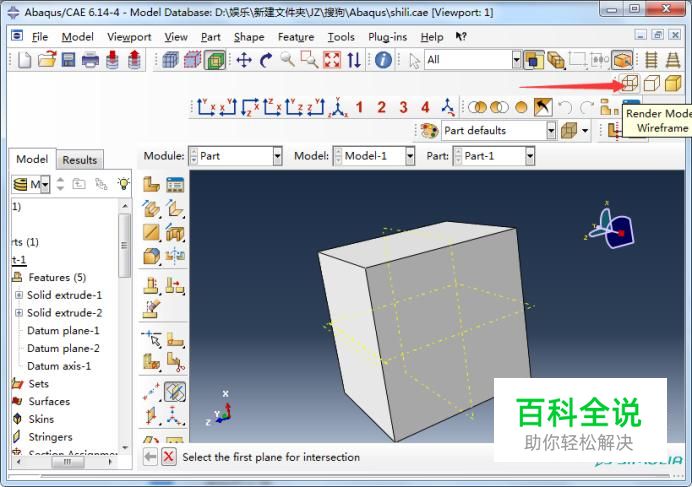Select the Magnify View tool
The image size is (692, 487).
point(287,60)
